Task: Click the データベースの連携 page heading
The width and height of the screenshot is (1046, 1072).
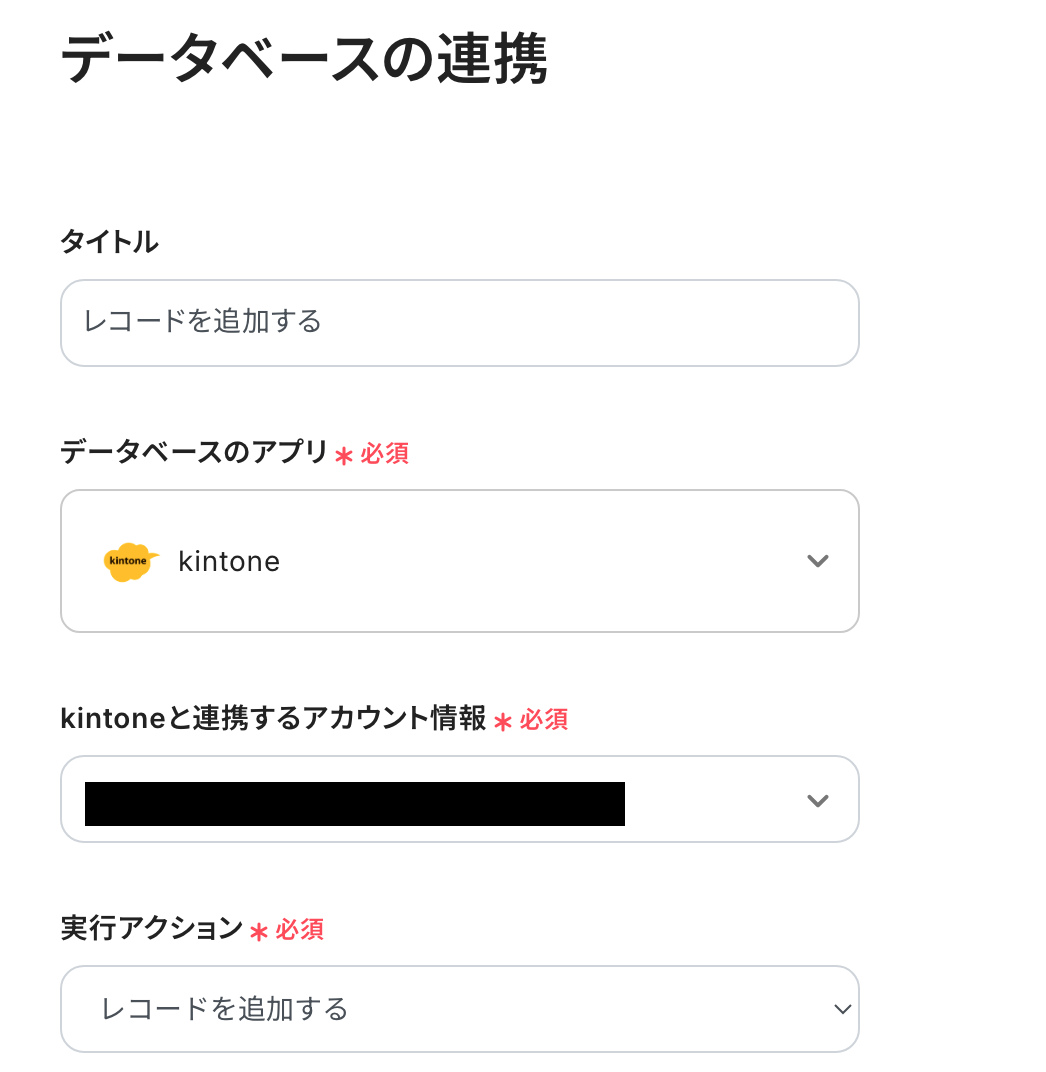Action: pos(304,60)
